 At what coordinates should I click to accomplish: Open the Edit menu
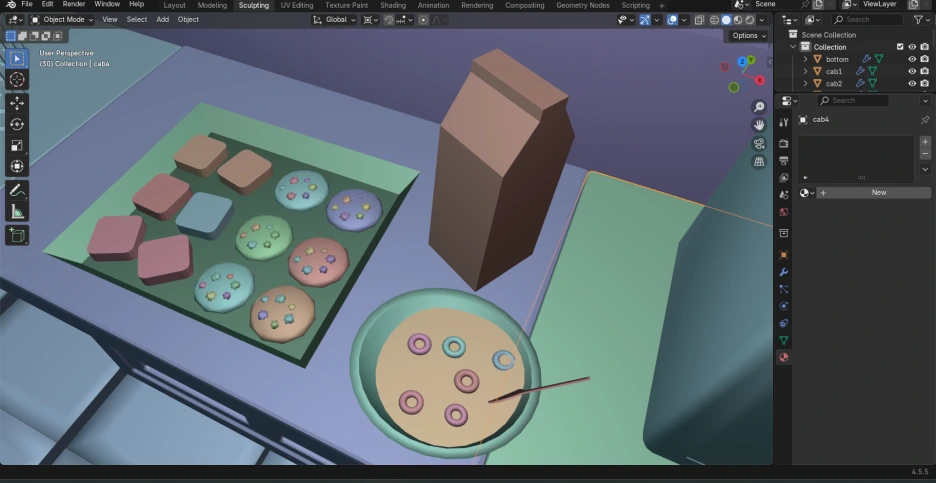[x=47, y=4]
